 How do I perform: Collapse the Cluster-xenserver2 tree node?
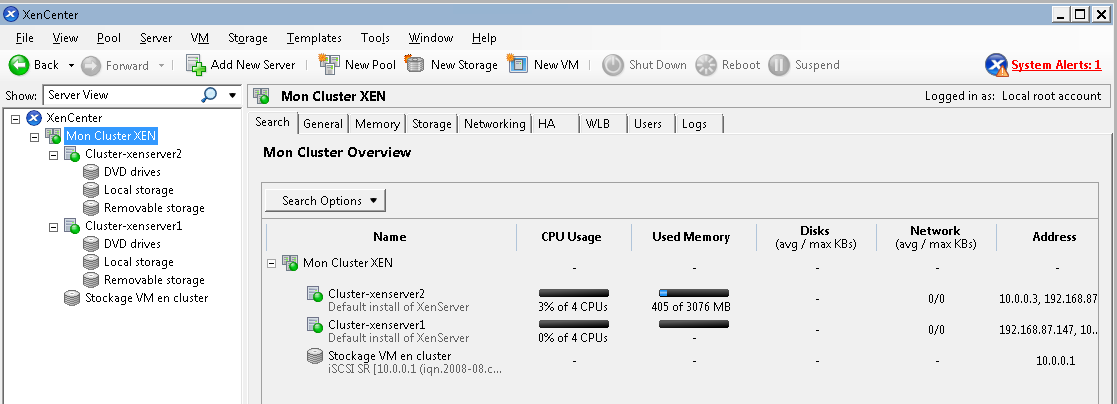click(x=53, y=155)
